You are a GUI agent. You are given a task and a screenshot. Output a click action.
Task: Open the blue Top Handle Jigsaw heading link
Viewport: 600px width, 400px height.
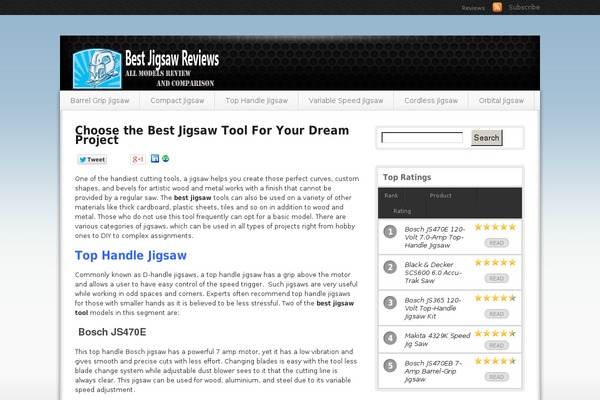130,255
